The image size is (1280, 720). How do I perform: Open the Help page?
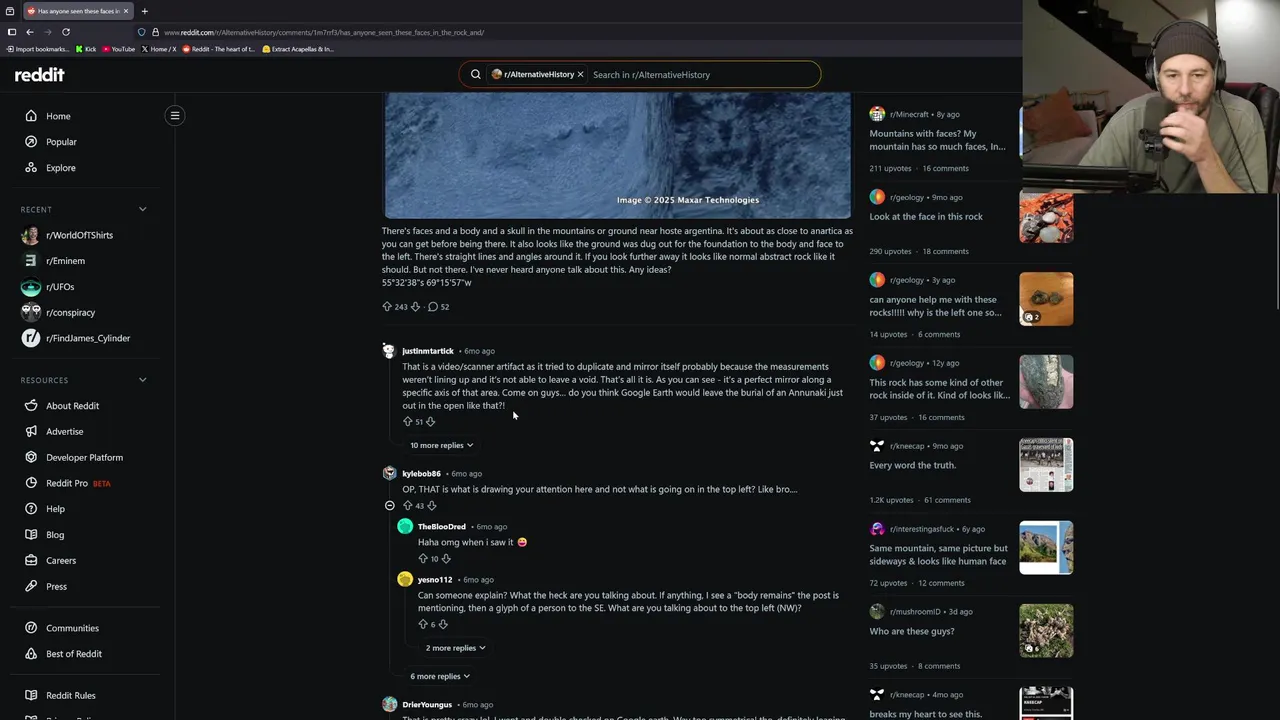click(x=55, y=509)
